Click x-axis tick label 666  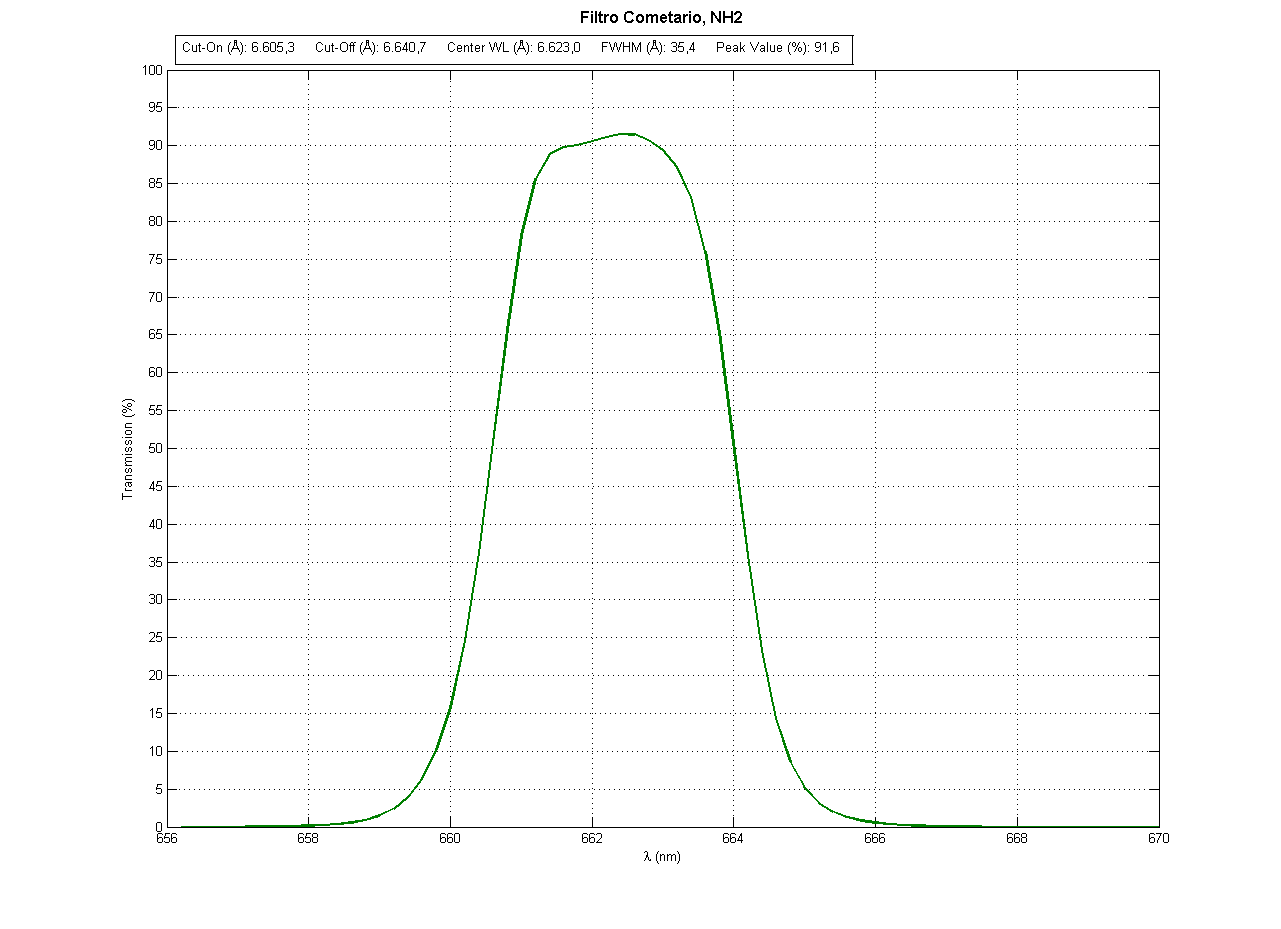(876, 840)
